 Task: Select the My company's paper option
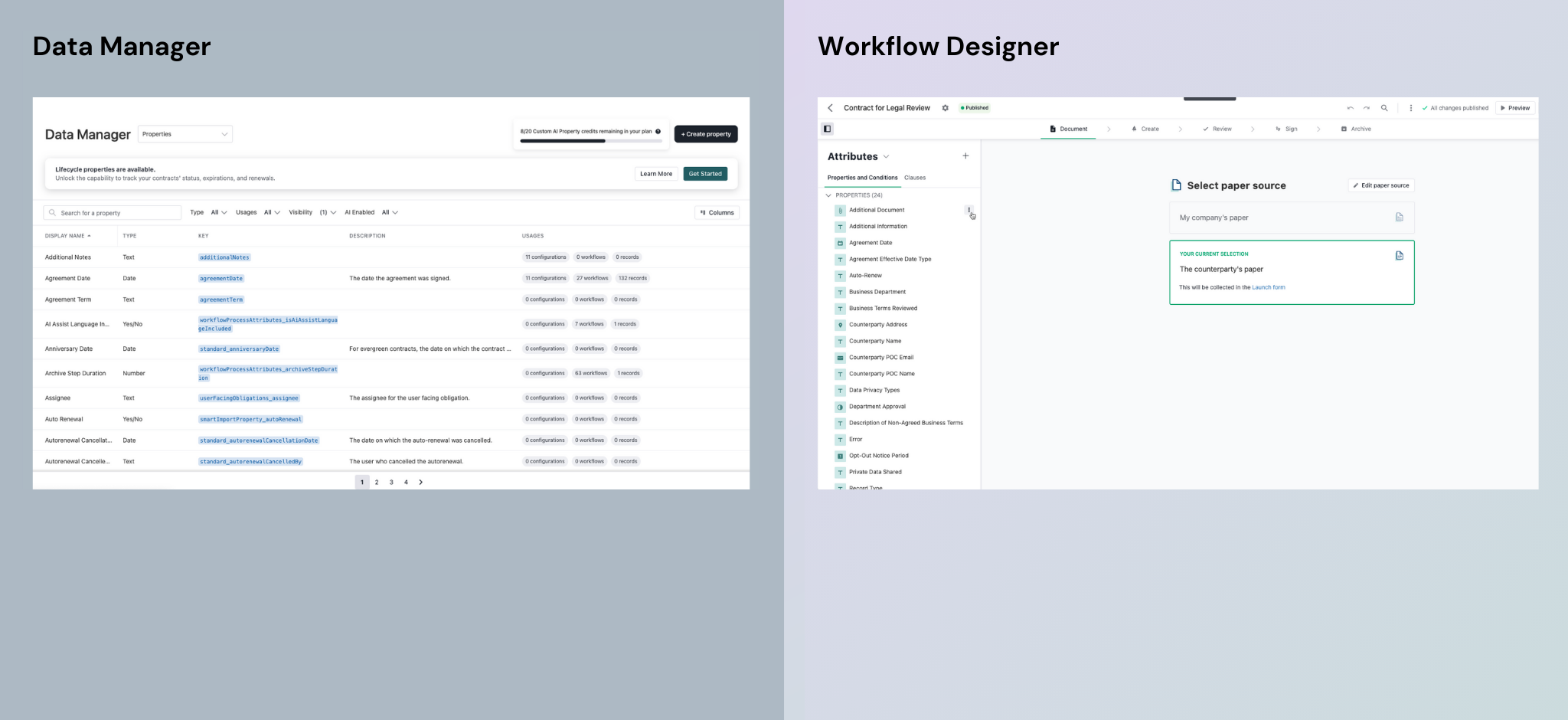[1291, 218]
